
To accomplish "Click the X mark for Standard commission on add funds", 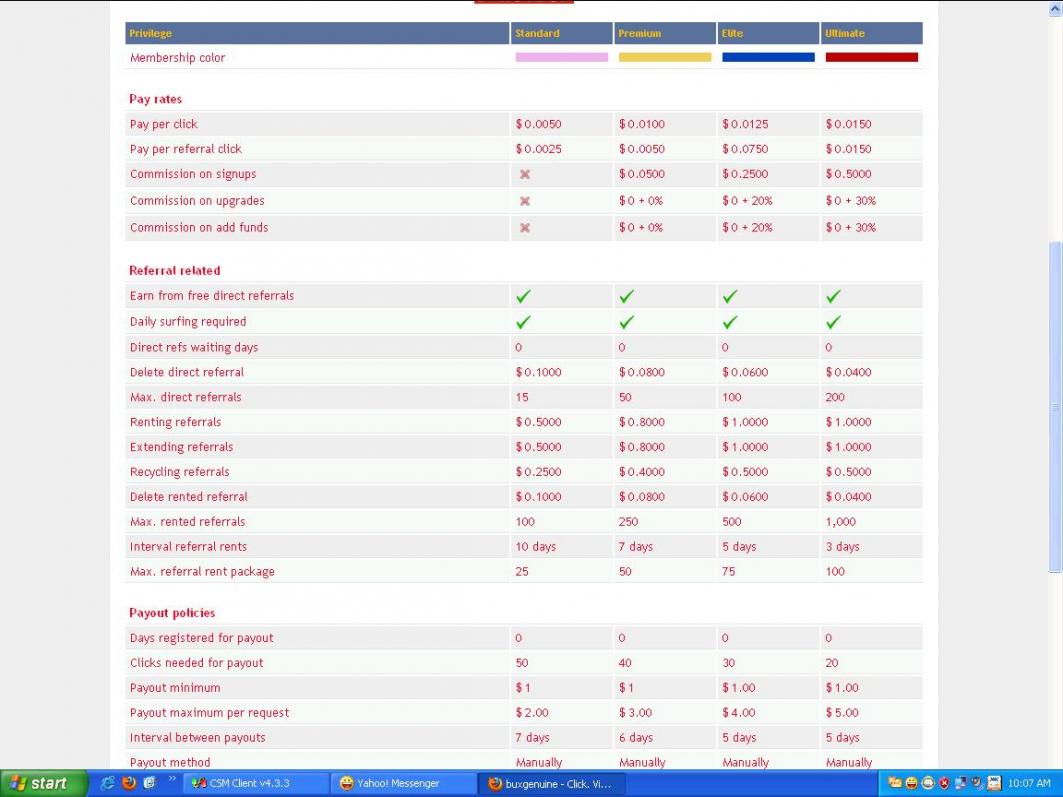I will pos(524,228).
